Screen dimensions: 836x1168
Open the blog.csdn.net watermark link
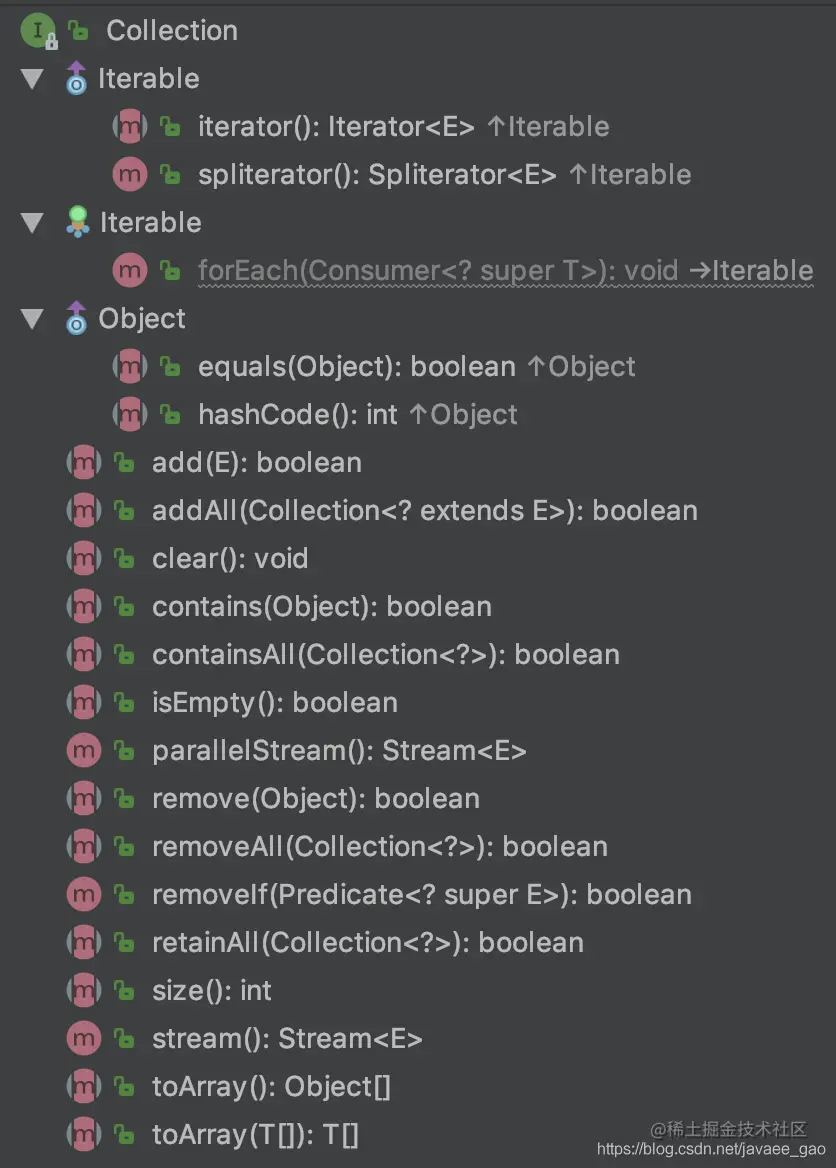[x=711, y=1150]
